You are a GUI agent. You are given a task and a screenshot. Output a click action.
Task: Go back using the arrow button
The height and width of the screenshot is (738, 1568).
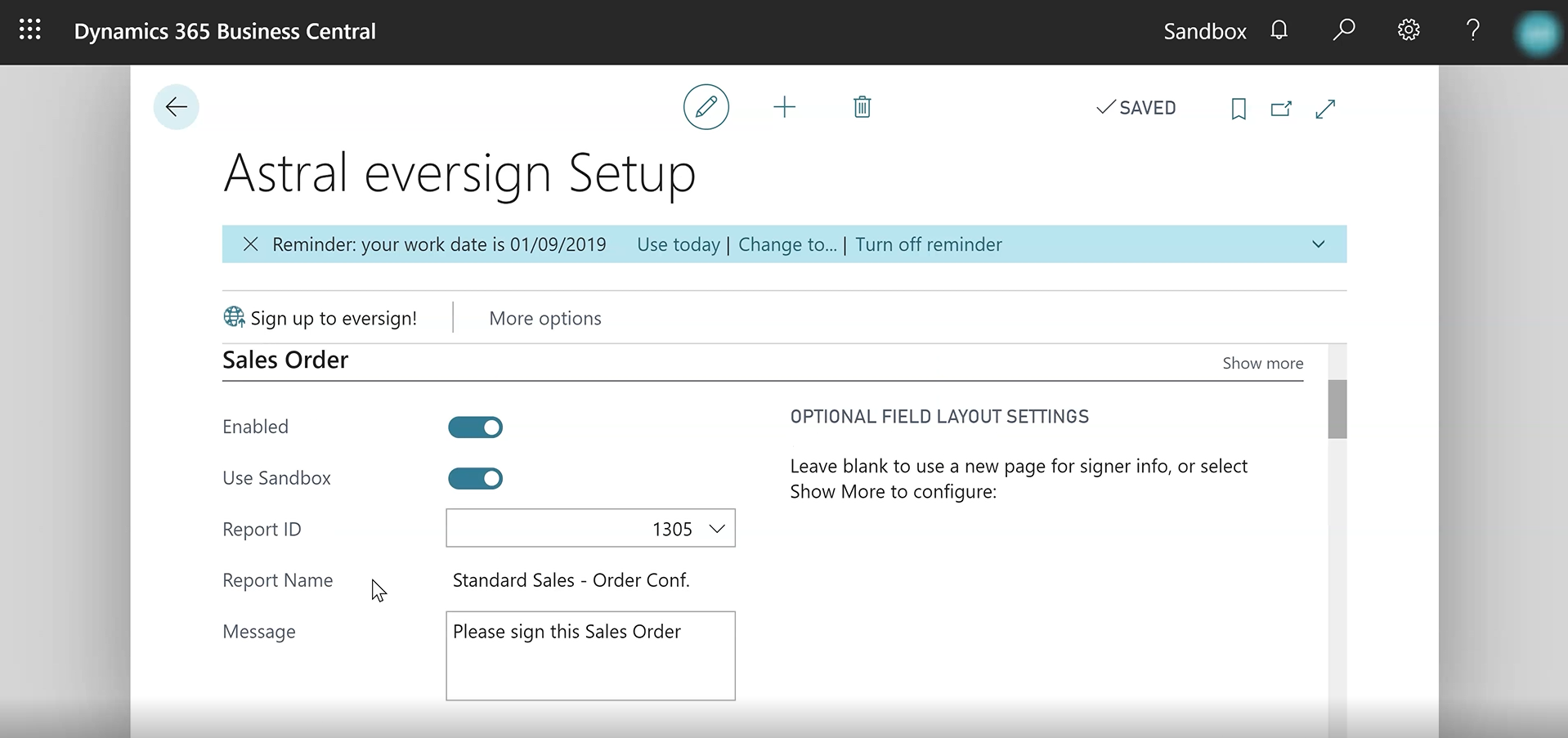pos(176,107)
